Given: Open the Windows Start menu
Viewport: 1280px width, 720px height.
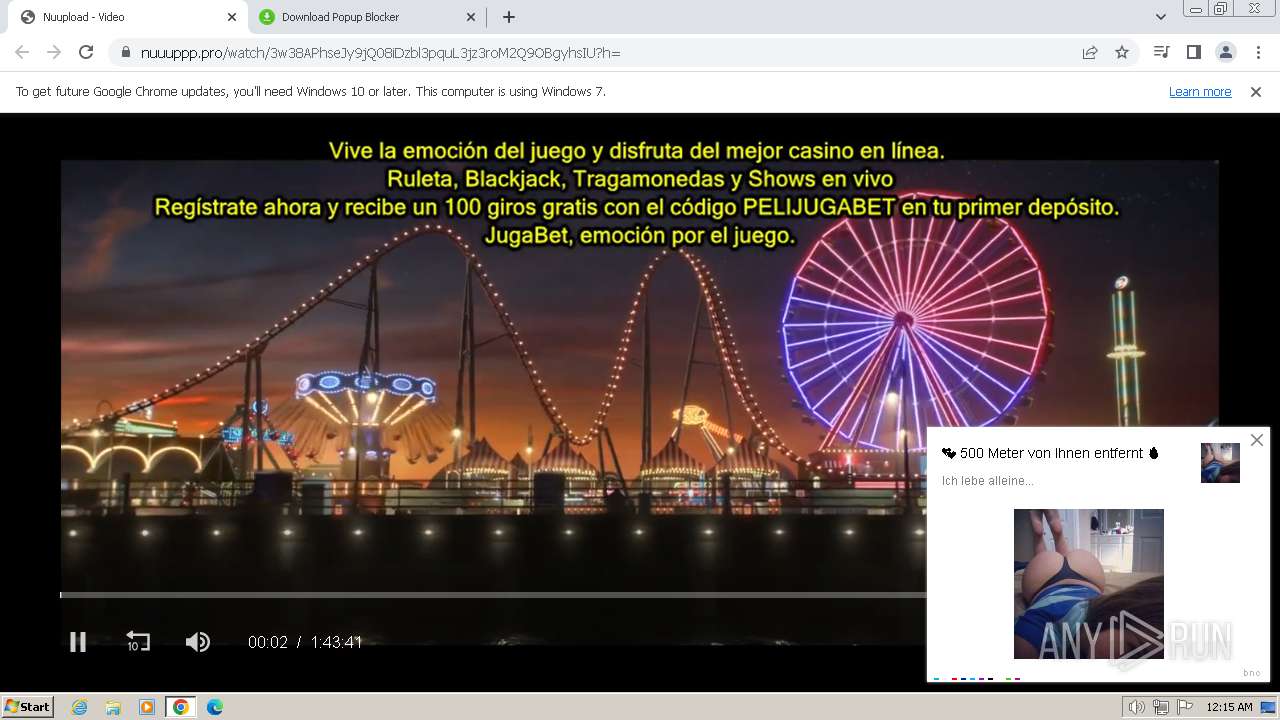Looking at the screenshot, I should click(x=28, y=706).
